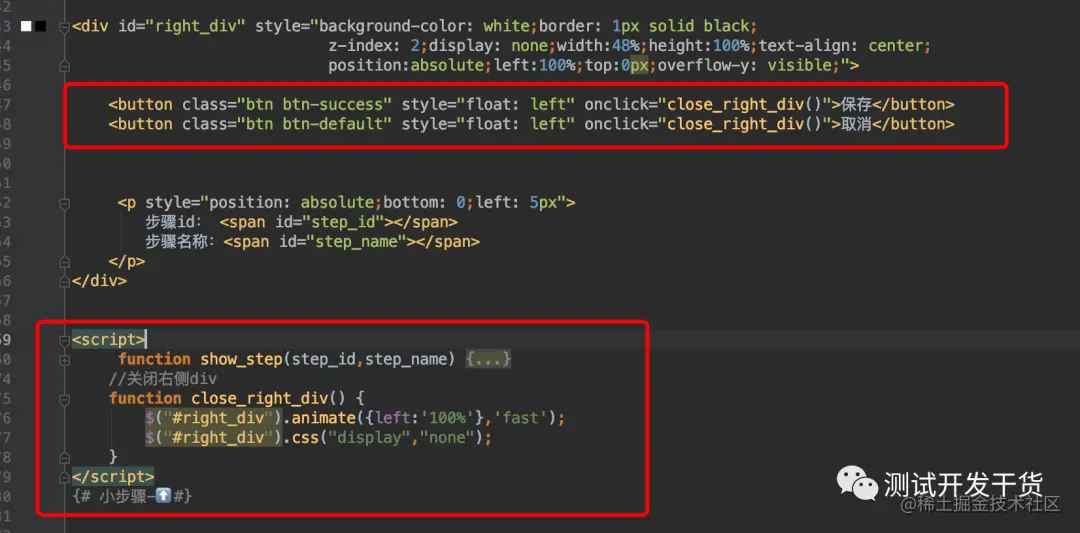The image size is (1080, 533).
Task: Click the {# 小步骤-⬆#} template comment
Action: pyautogui.click(x=132, y=496)
